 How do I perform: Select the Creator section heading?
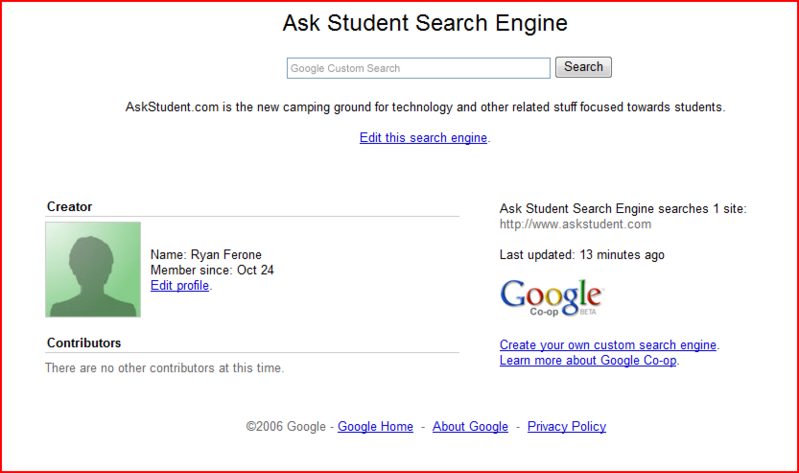coord(69,206)
